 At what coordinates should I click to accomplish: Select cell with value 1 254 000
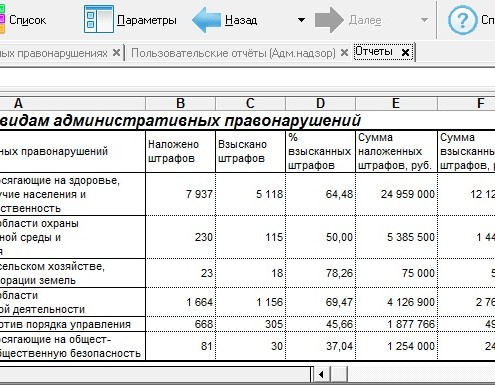396,346
